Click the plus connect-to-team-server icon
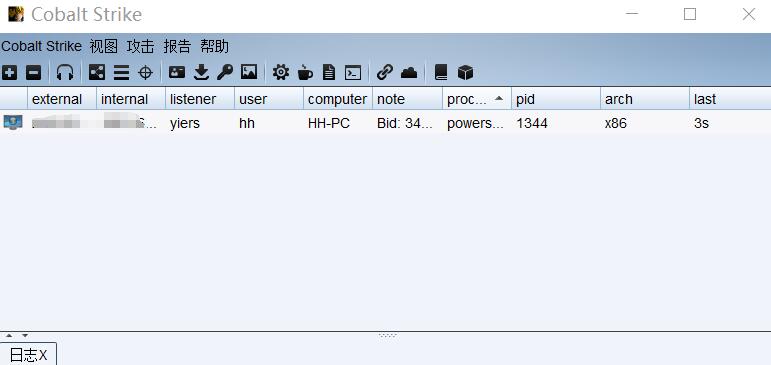771x365 pixels. (9, 73)
